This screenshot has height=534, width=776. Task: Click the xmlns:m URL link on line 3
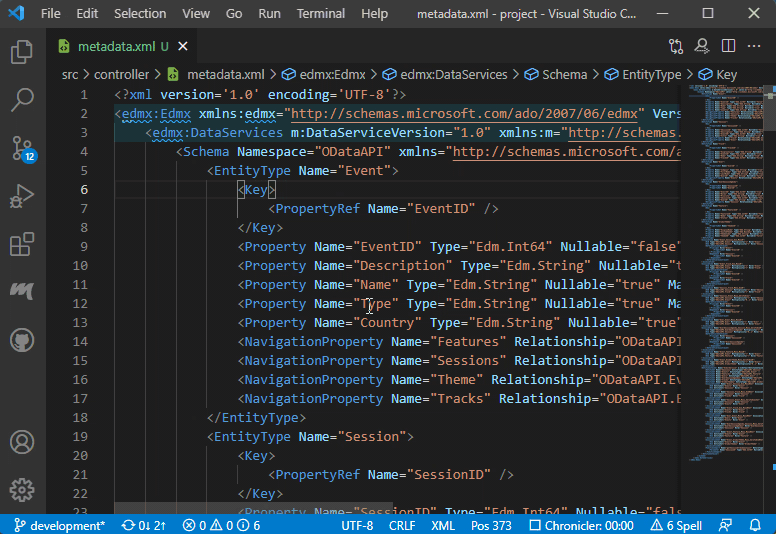point(625,133)
